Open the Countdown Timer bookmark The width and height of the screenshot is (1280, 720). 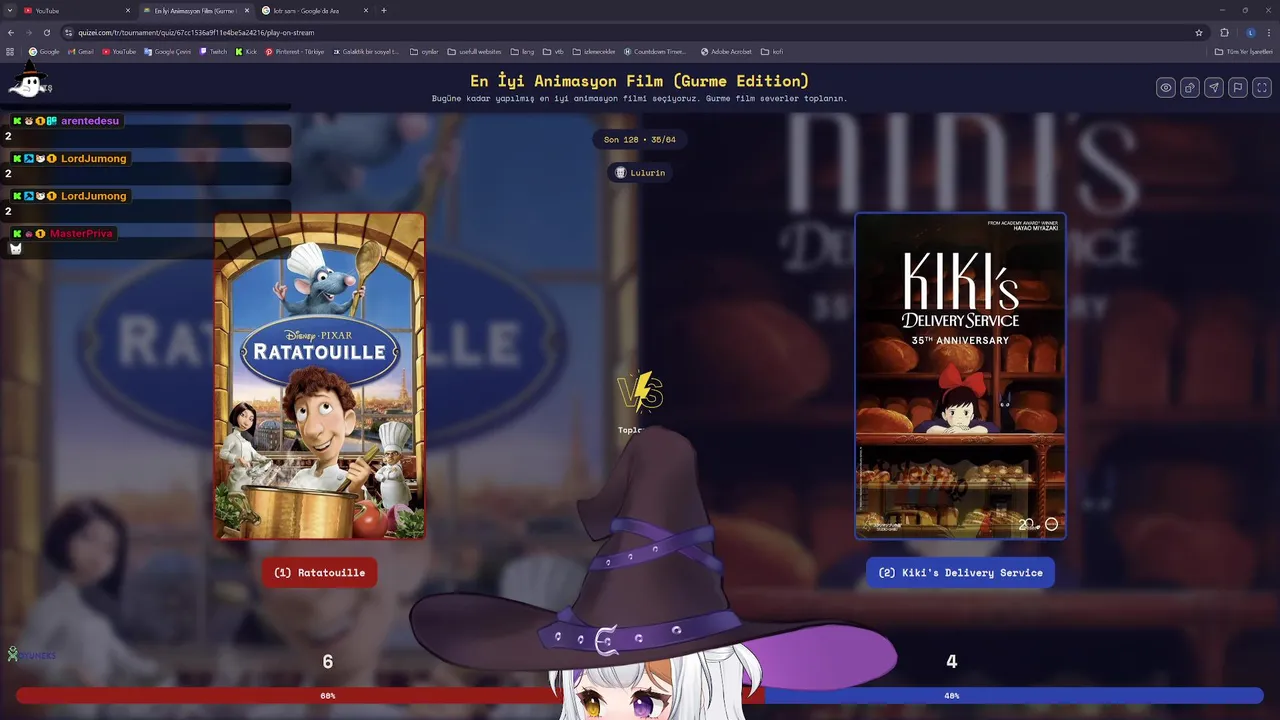(655, 51)
